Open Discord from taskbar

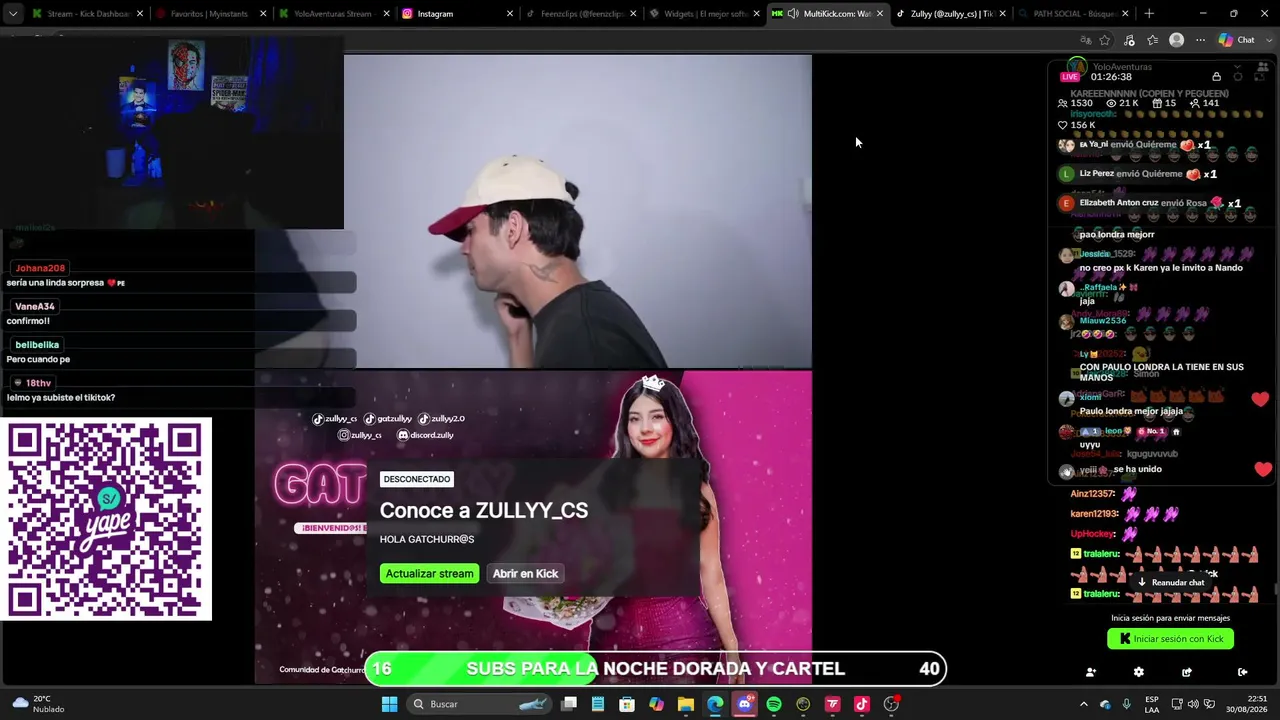coord(744,704)
